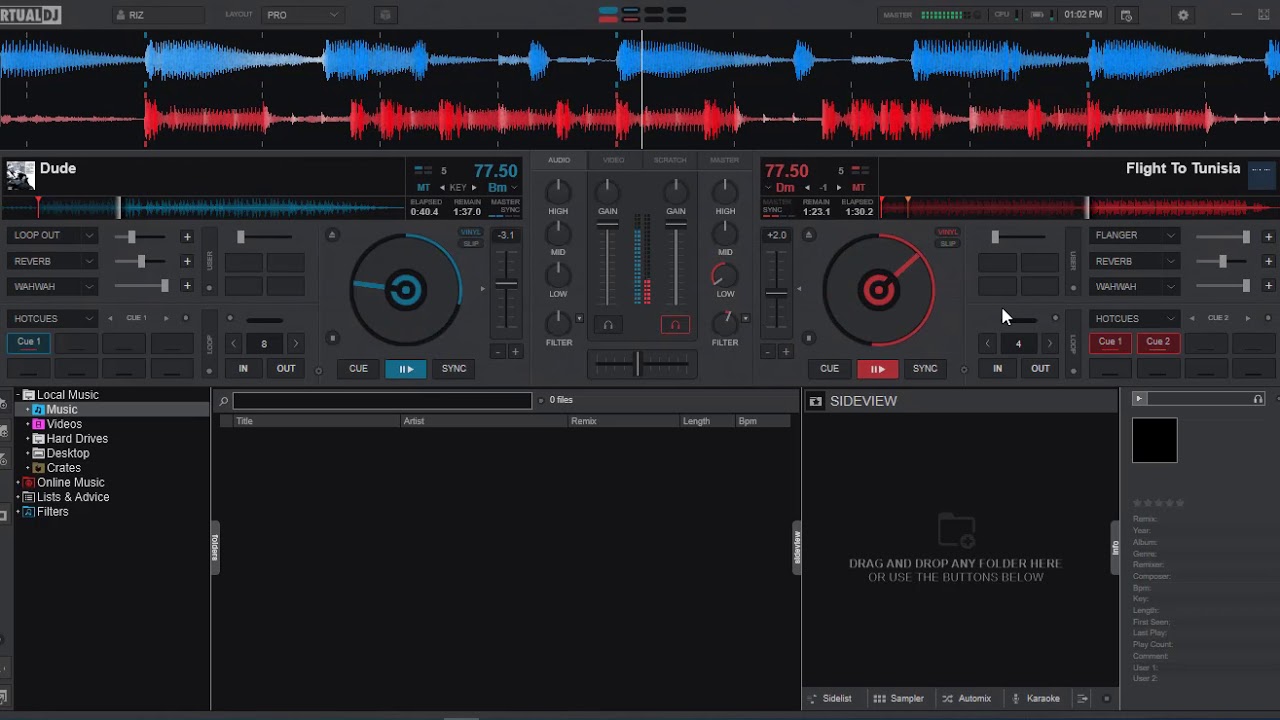The height and width of the screenshot is (720, 1280).
Task: Toggle VINYL mode on left deck
Action: pyautogui.click(x=470, y=232)
